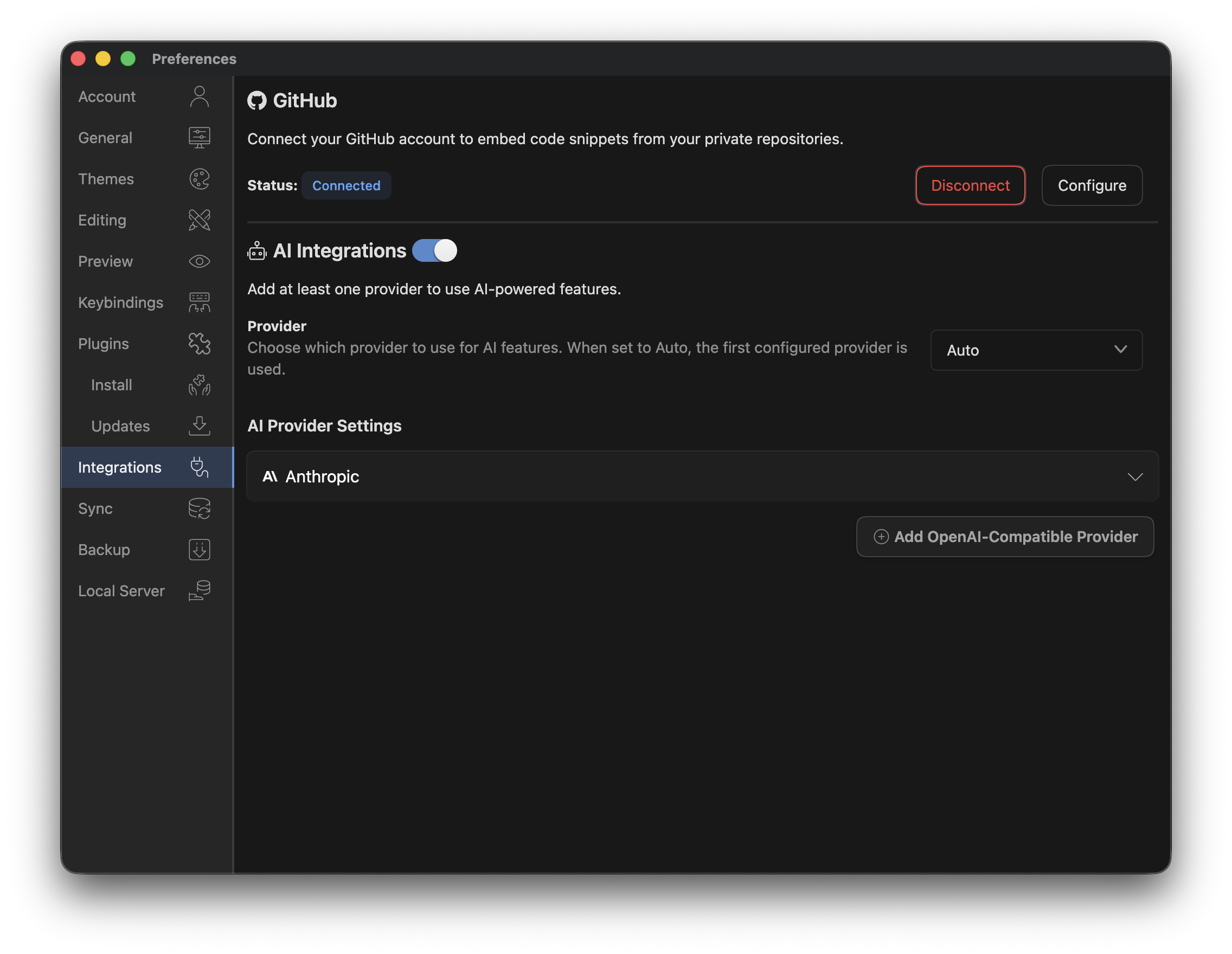Click the Sync database icon

[199, 508]
